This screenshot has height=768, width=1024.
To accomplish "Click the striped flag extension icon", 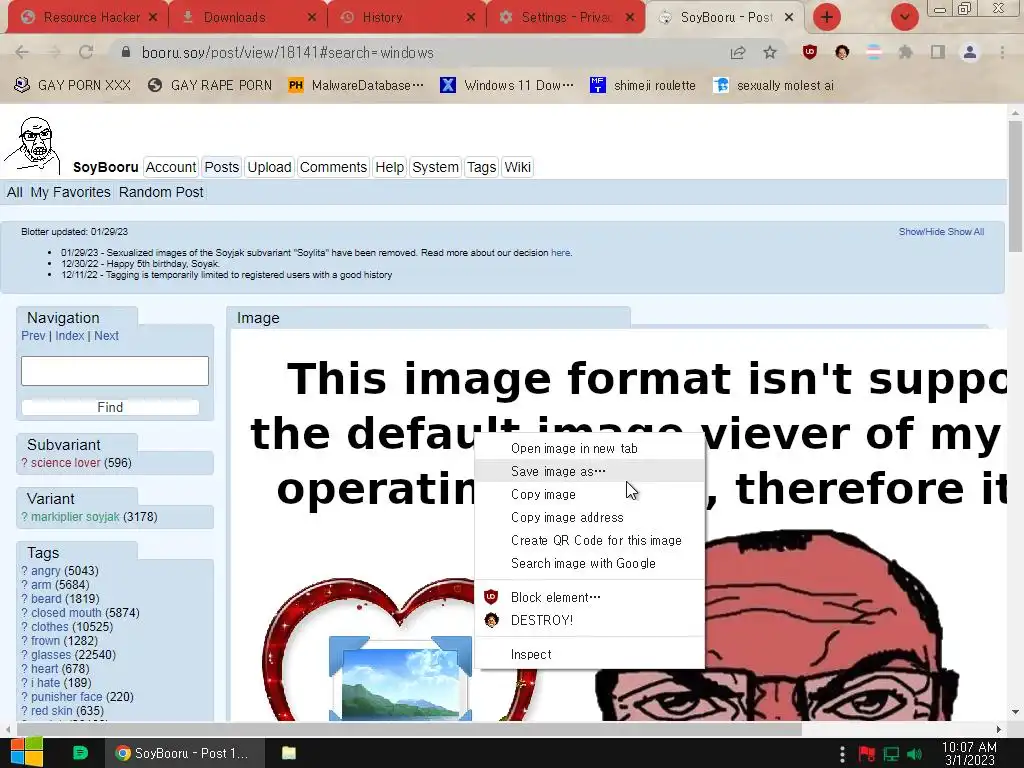I will click(x=874, y=53).
